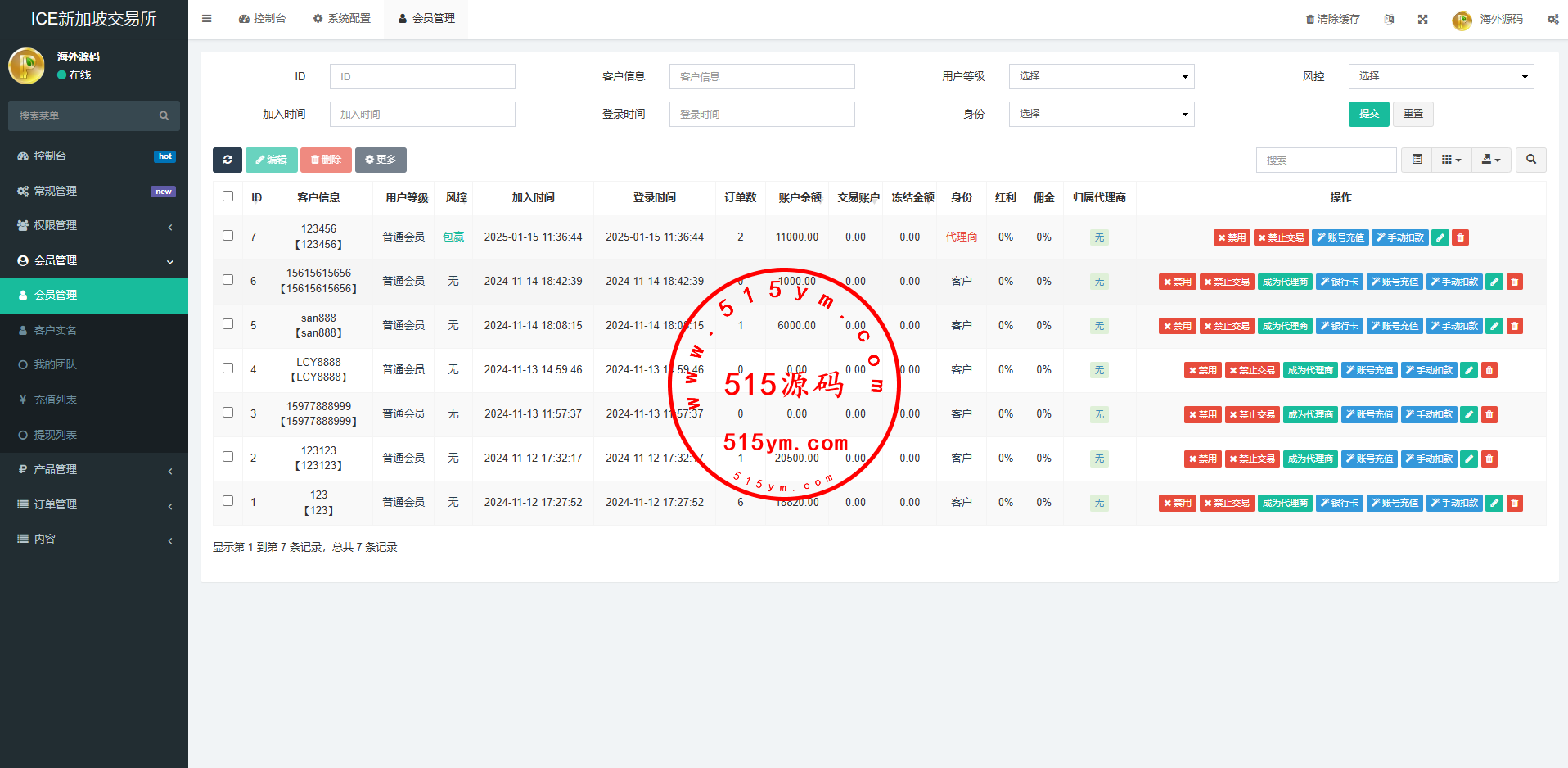Click the green 提交 button
This screenshot has width=1568, height=768.
1368,114
